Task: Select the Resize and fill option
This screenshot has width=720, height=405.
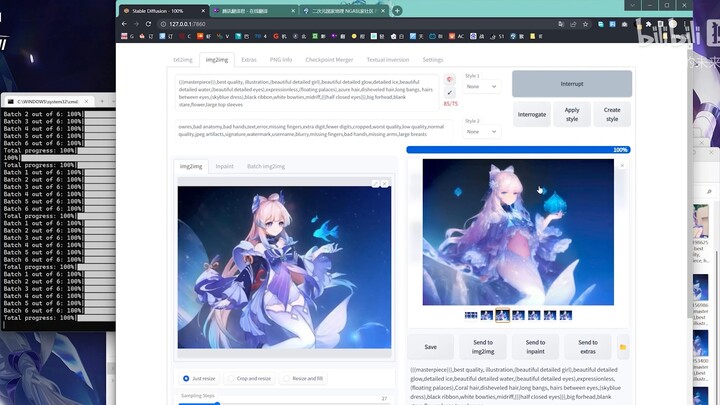Action: tap(304, 378)
